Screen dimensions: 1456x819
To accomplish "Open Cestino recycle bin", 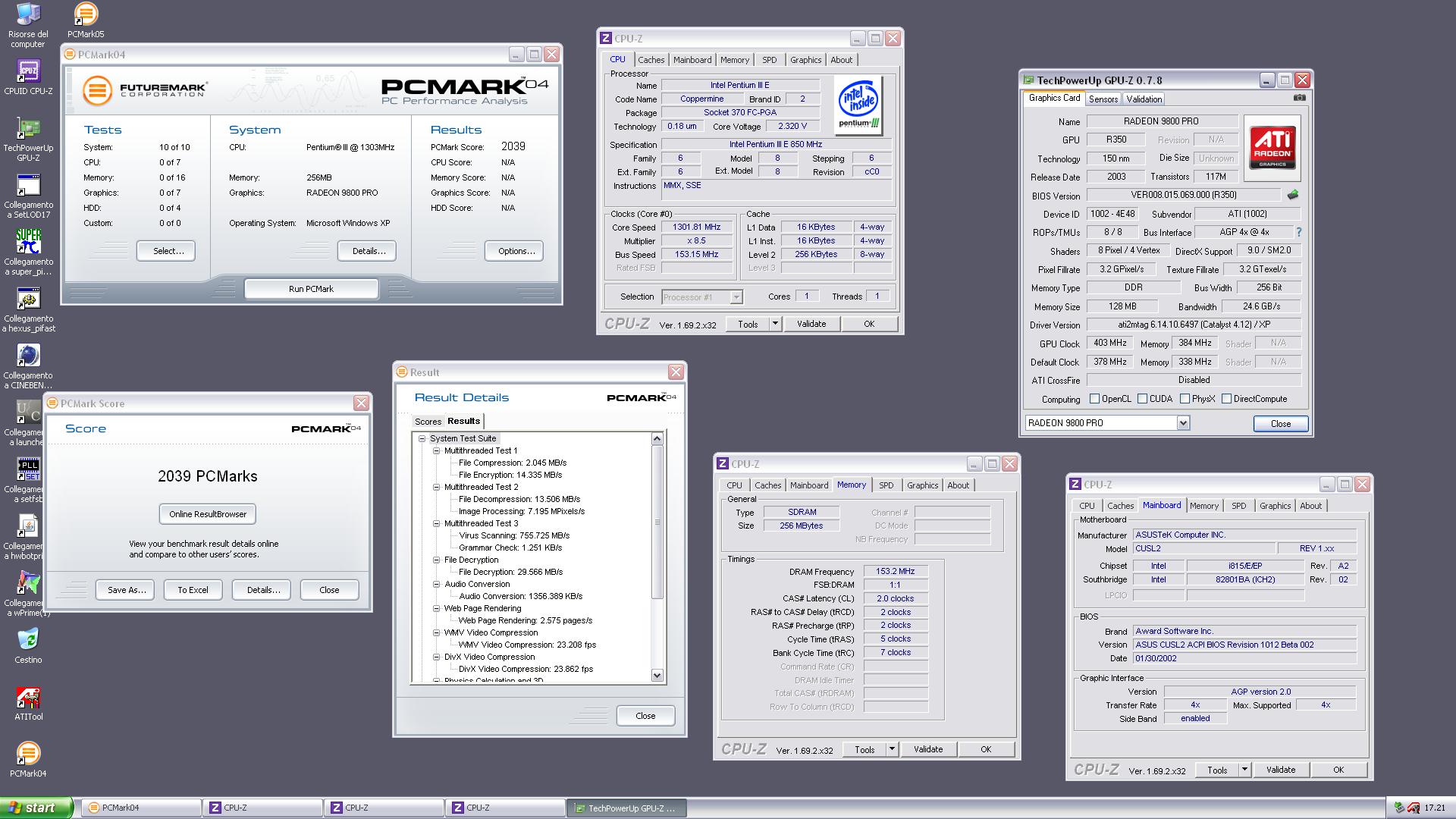I will point(28,647).
